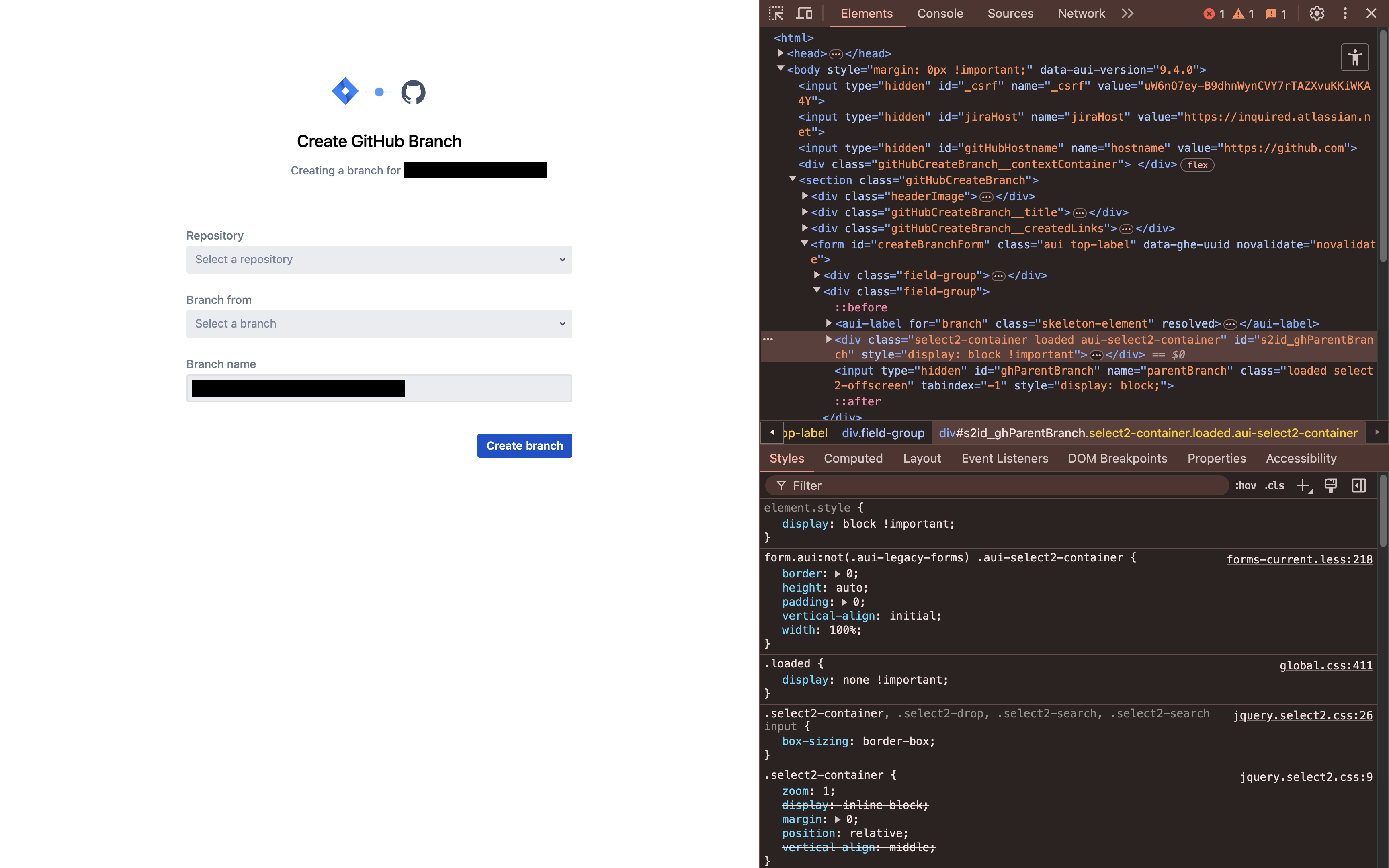This screenshot has width=1389, height=868.
Task: Click the Create branch button
Action: click(524, 446)
